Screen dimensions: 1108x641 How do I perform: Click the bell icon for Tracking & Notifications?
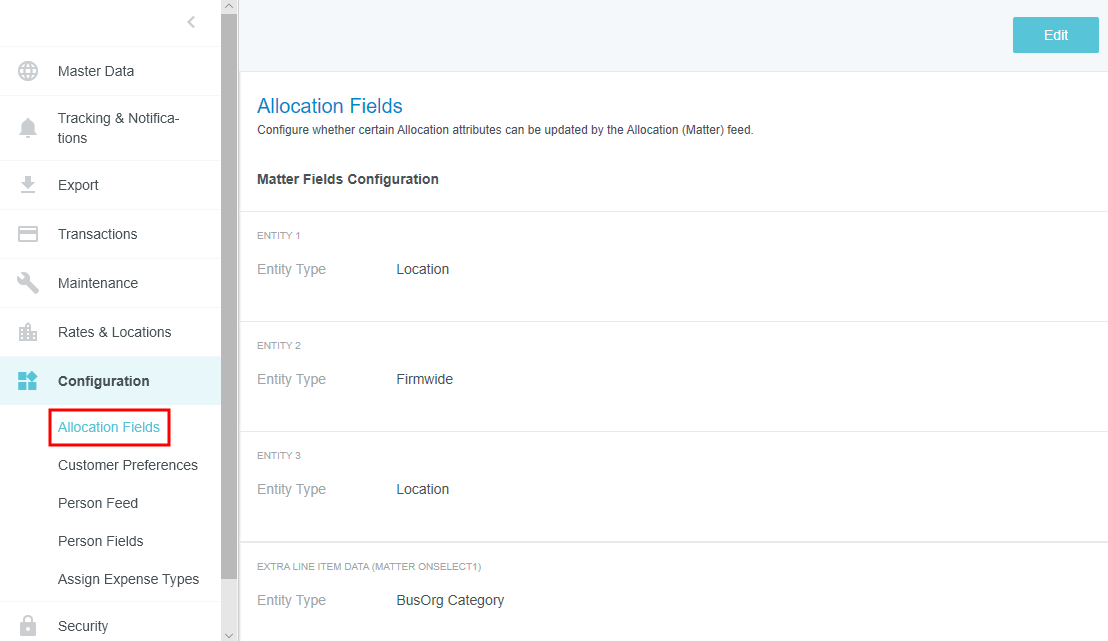28,128
